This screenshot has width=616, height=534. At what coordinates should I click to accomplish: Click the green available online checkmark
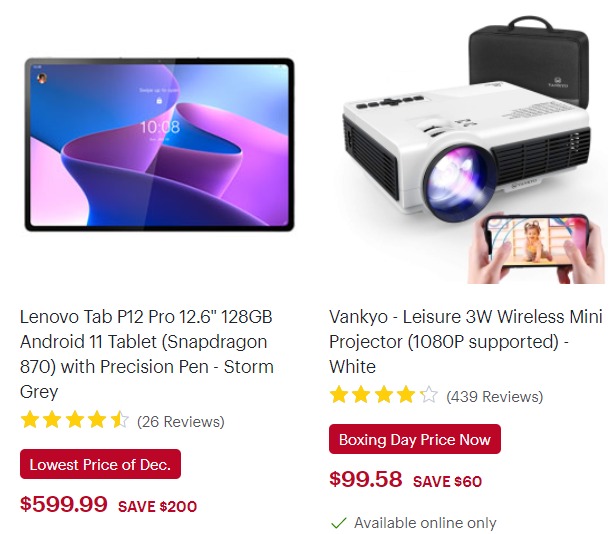pos(338,523)
